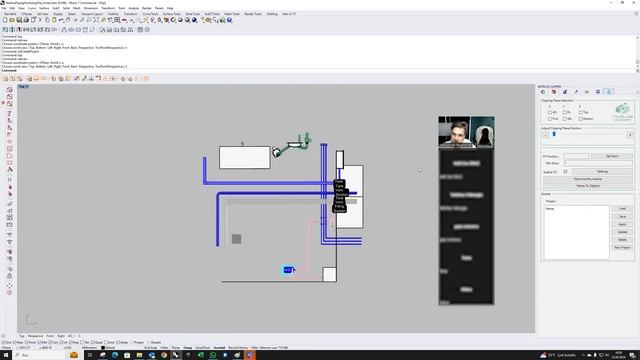
Task: Click the Top viewport title dropdown
Action: (23, 87)
